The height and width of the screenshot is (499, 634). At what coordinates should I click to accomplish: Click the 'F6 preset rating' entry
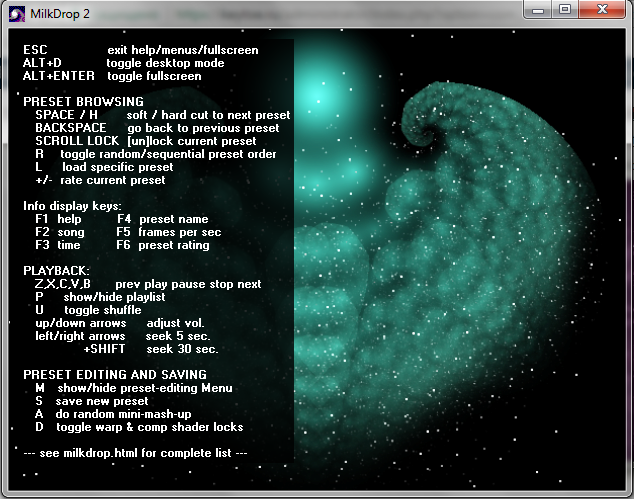[x=163, y=245]
